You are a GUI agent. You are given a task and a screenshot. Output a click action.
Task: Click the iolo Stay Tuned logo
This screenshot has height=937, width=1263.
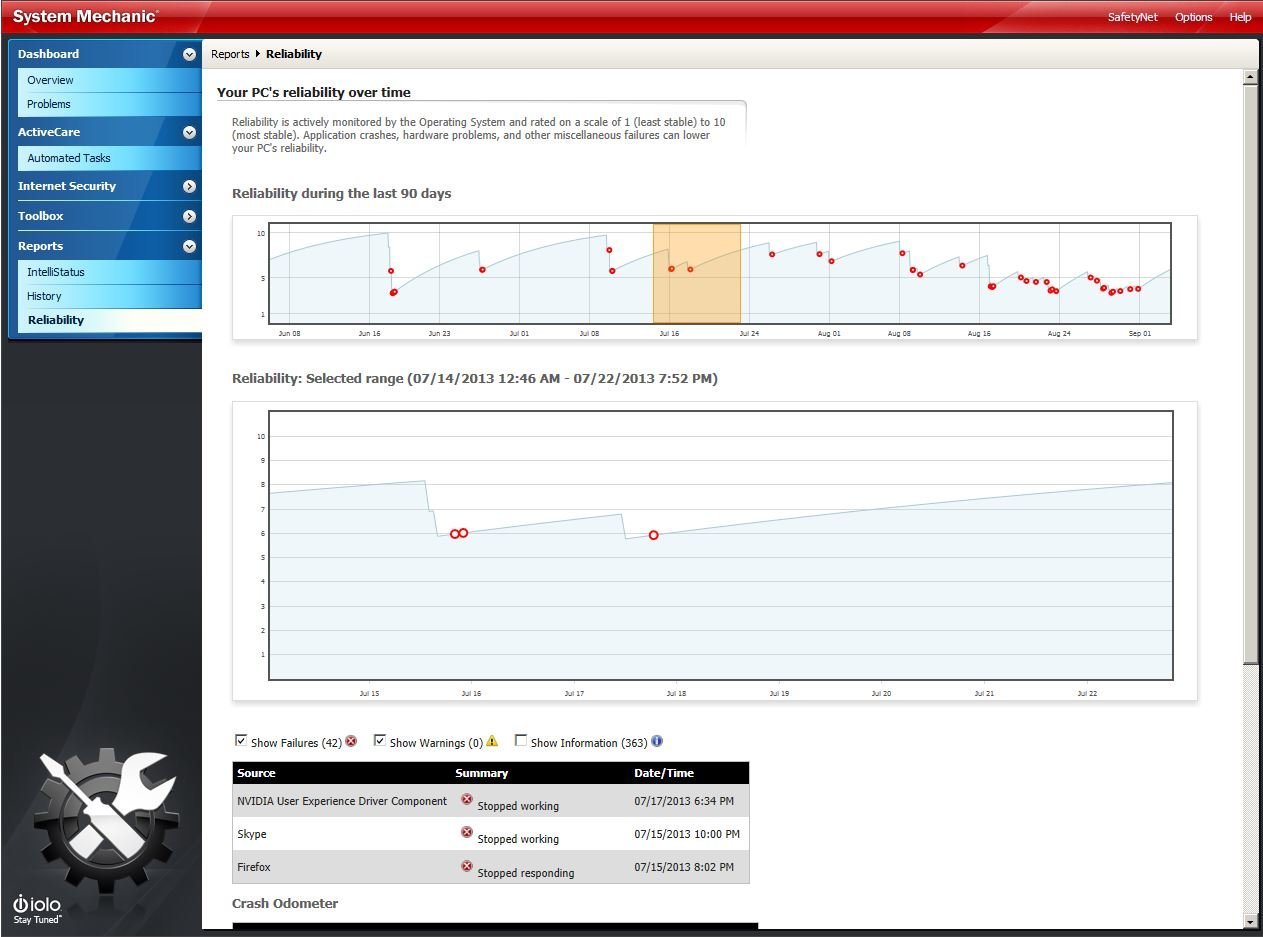tap(37, 908)
